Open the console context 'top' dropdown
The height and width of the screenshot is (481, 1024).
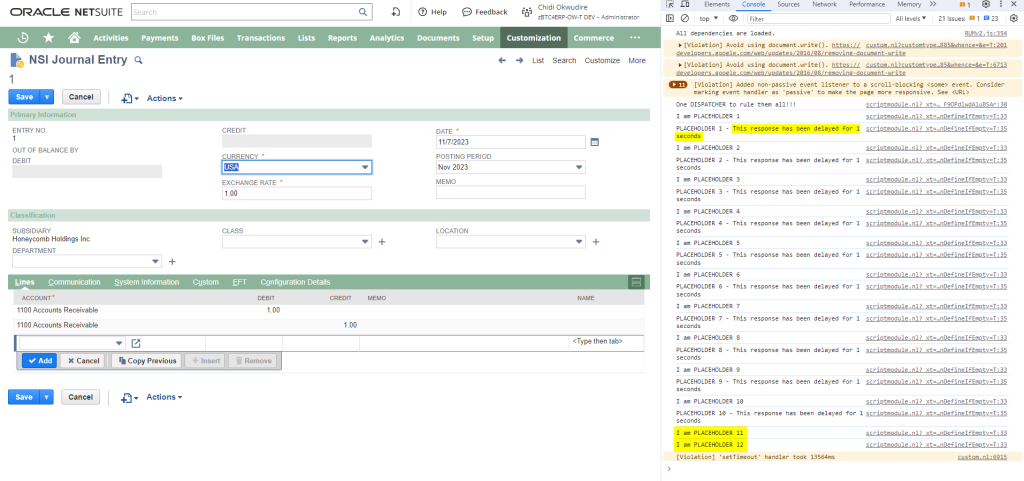click(x=709, y=19)
